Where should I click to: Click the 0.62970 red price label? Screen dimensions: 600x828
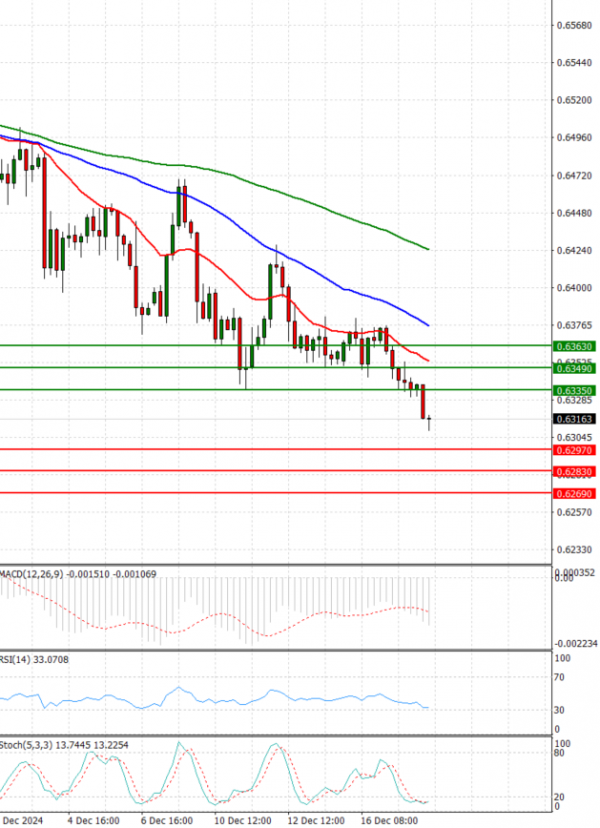pos(574,450)
